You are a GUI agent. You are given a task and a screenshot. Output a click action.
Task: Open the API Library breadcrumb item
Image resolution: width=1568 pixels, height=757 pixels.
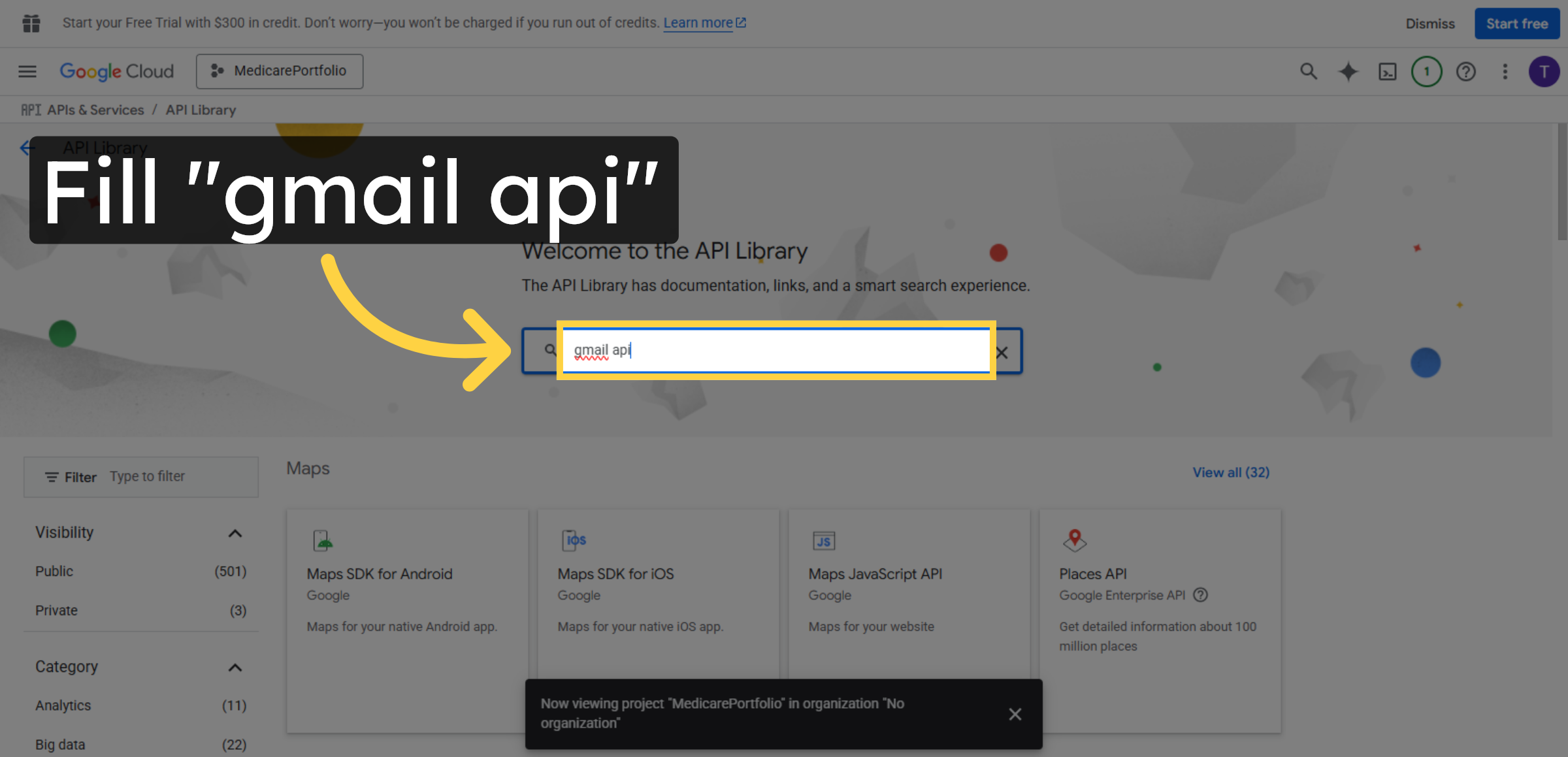point(201,110)
